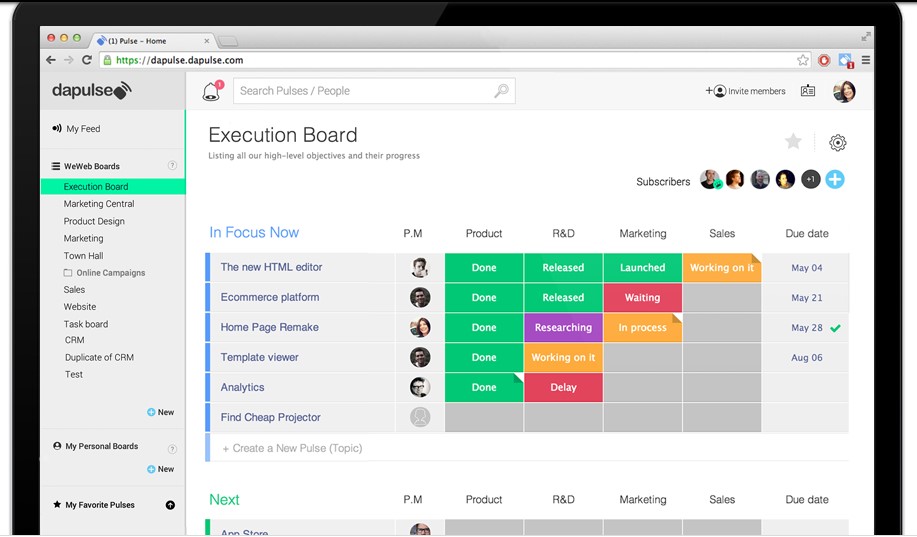Open the contact card icon in header
917x537 pixels.
[x=808, y=91]
